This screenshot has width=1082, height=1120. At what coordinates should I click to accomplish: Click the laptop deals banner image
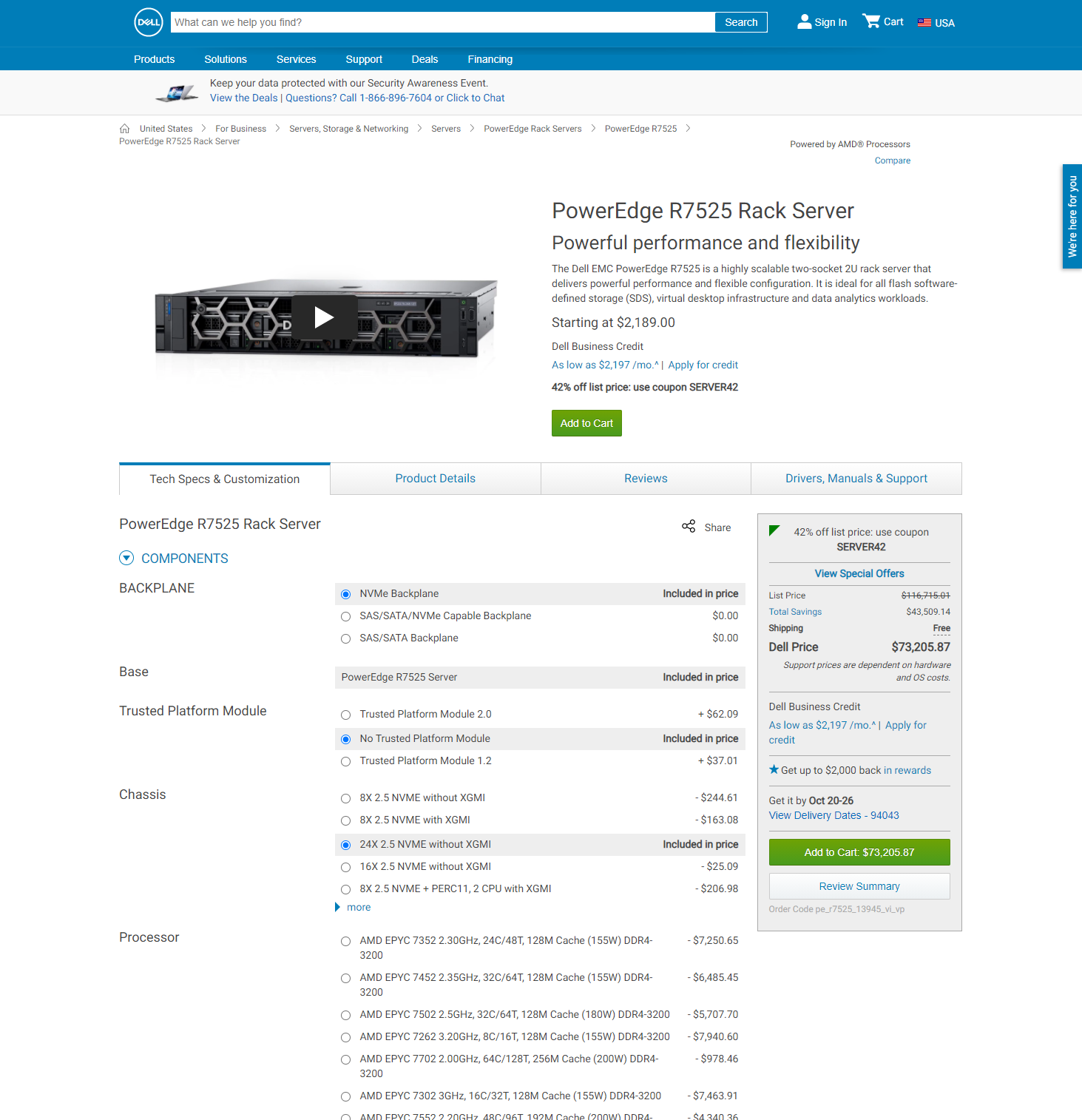click(177, 93)
